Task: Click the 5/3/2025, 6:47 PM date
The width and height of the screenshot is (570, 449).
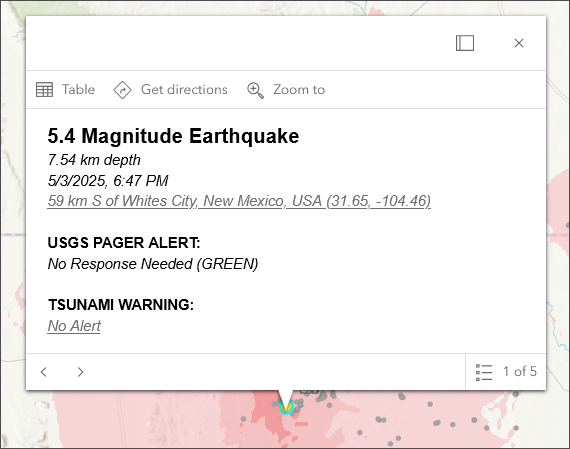Action: pyautogui.click(x=108, y=181)
